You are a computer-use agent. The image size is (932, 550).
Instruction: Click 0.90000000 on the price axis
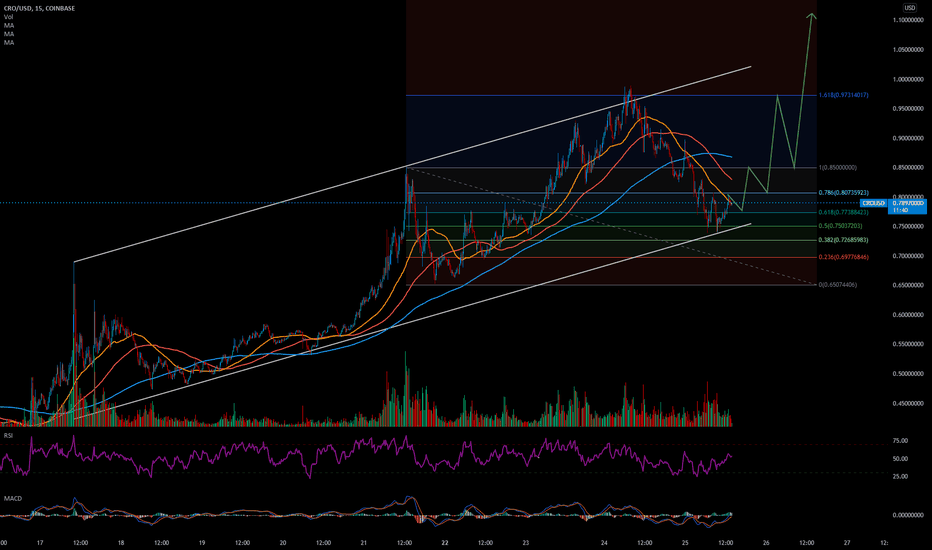(x=908, y=139)
